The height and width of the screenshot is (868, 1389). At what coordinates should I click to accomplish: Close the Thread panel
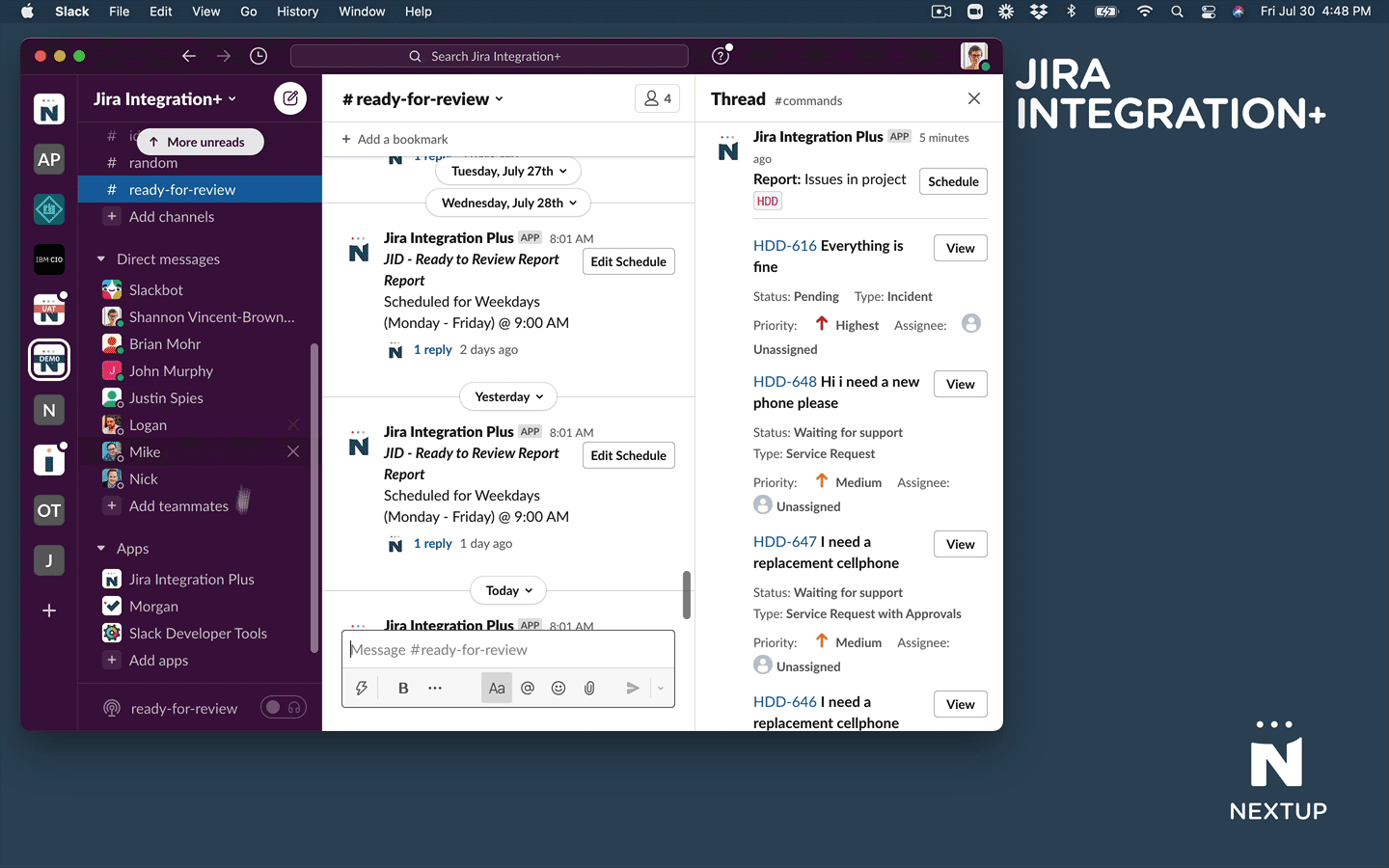[974, 98]
